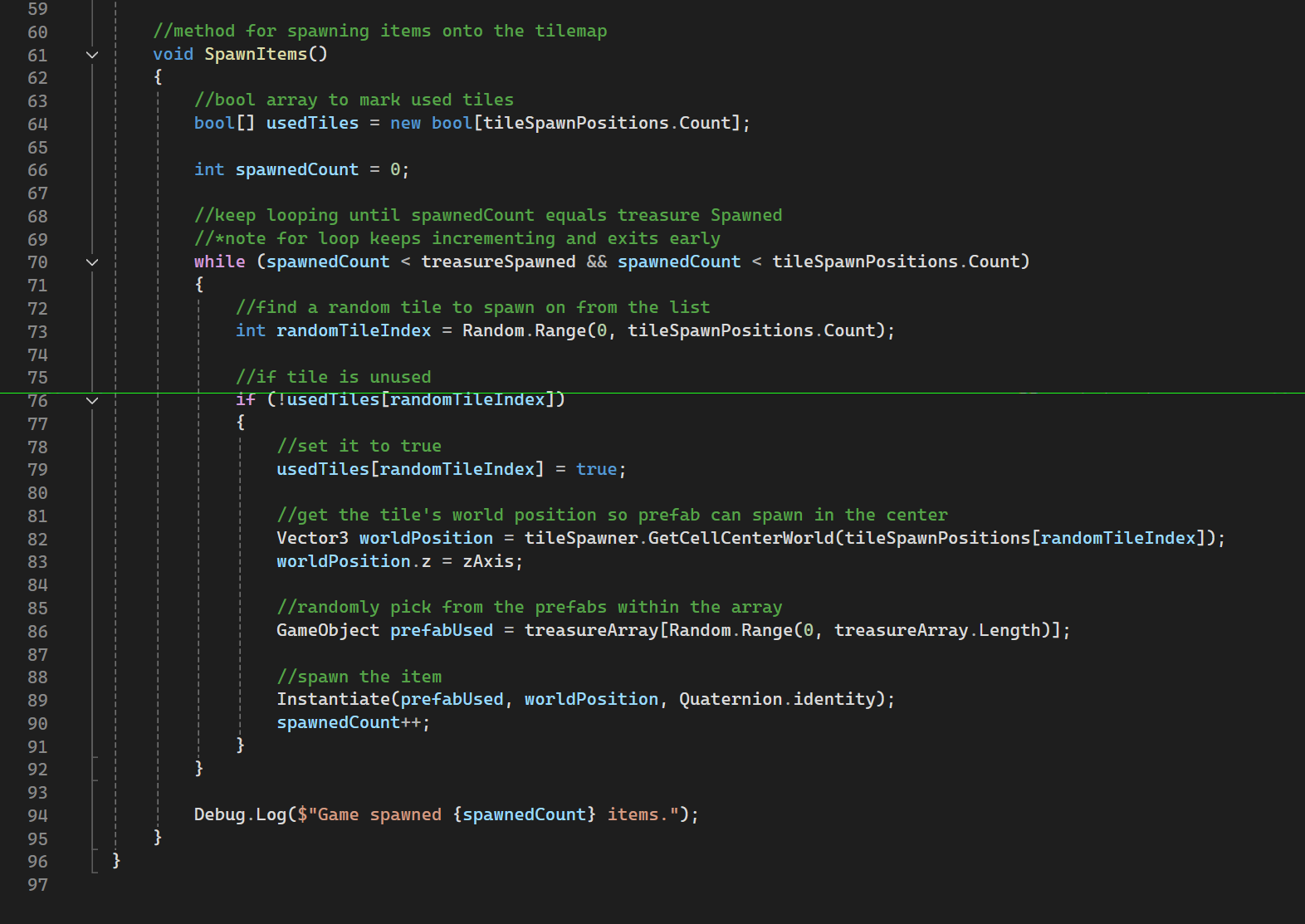Image resolution: width=1305 pixels, height=924 pixels.
Task: Click the treasureSpawned variable in the while condition
Action: pyautogui.click(x=497, y=262)
